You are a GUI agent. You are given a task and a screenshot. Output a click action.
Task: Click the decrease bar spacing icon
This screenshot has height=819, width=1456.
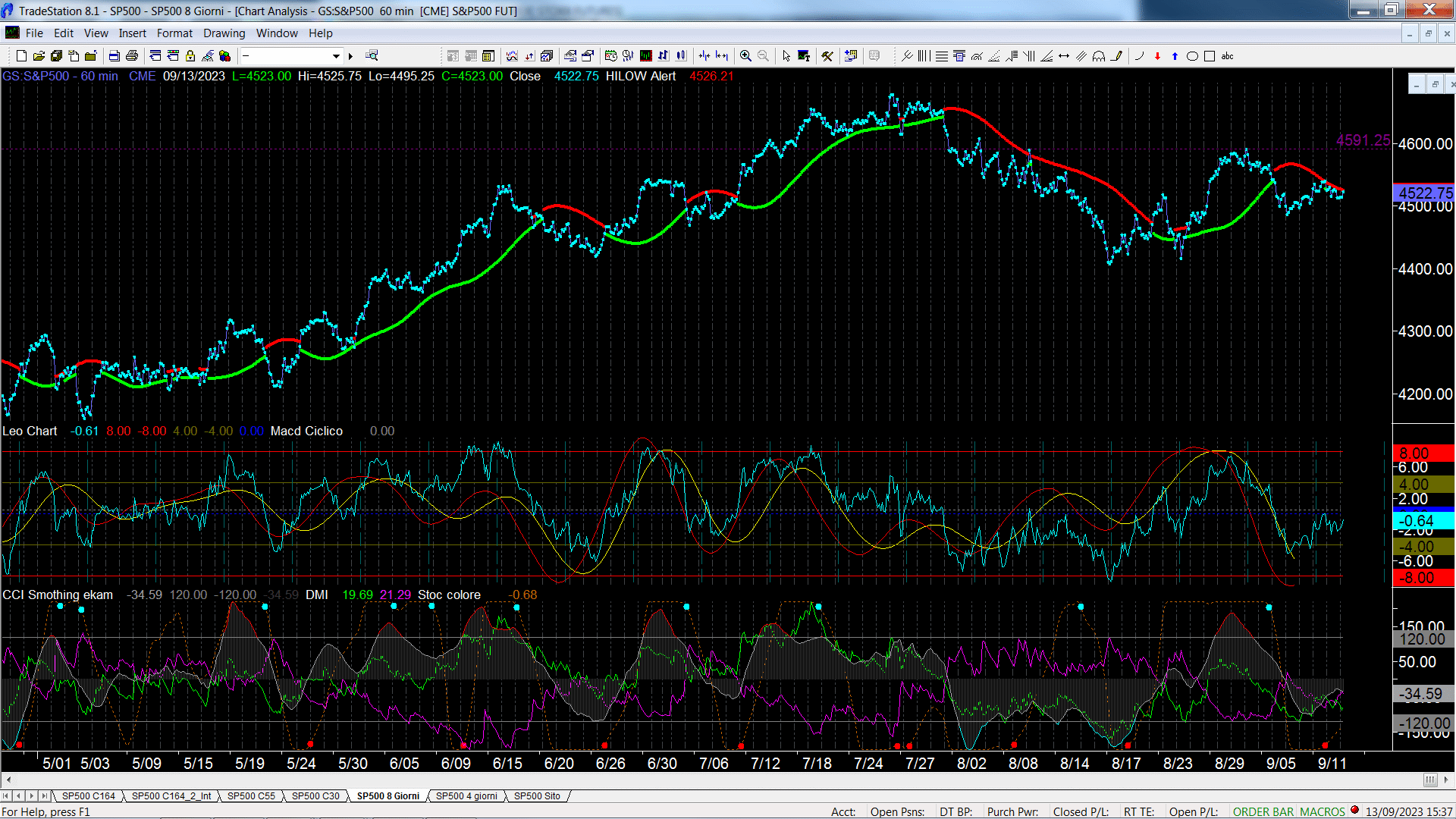[x=704, y=55]
